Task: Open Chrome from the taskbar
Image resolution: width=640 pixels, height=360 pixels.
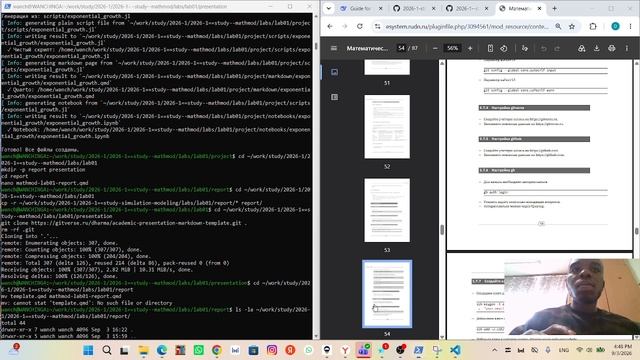Action: point(217,350)
